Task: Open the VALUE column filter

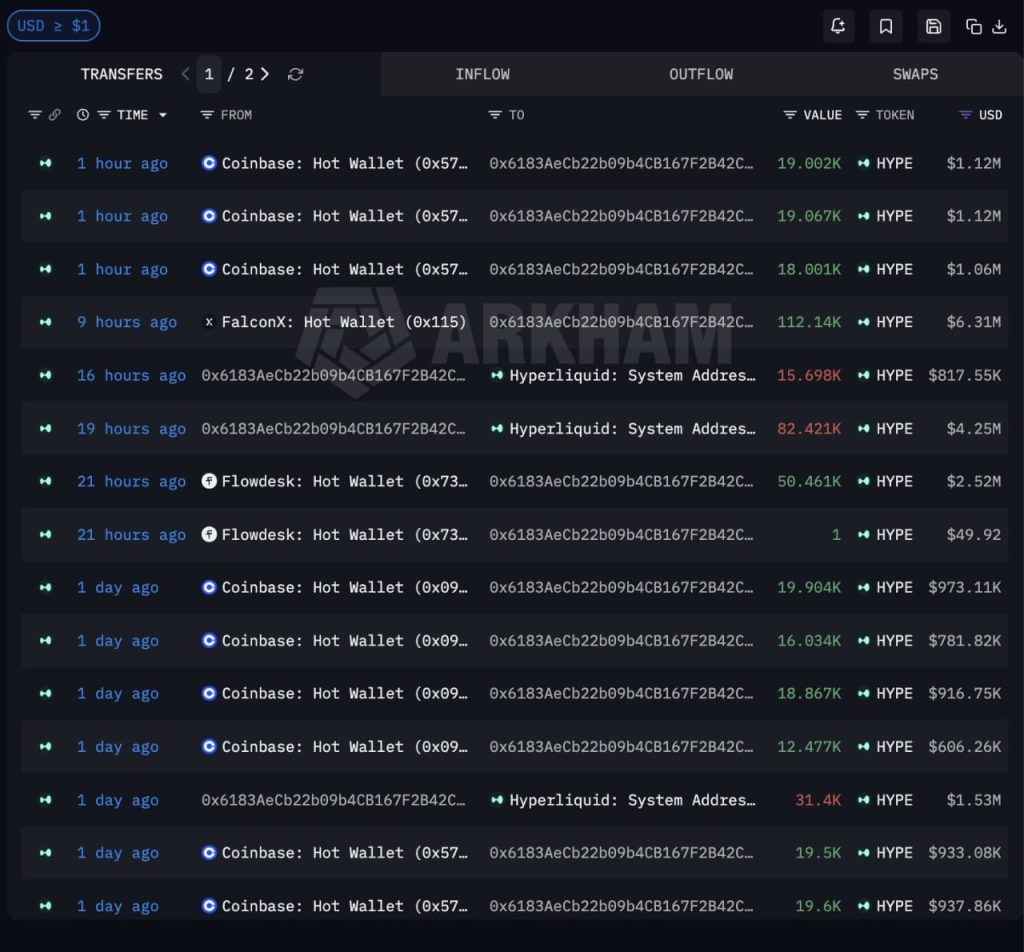Action: (790, 115)
